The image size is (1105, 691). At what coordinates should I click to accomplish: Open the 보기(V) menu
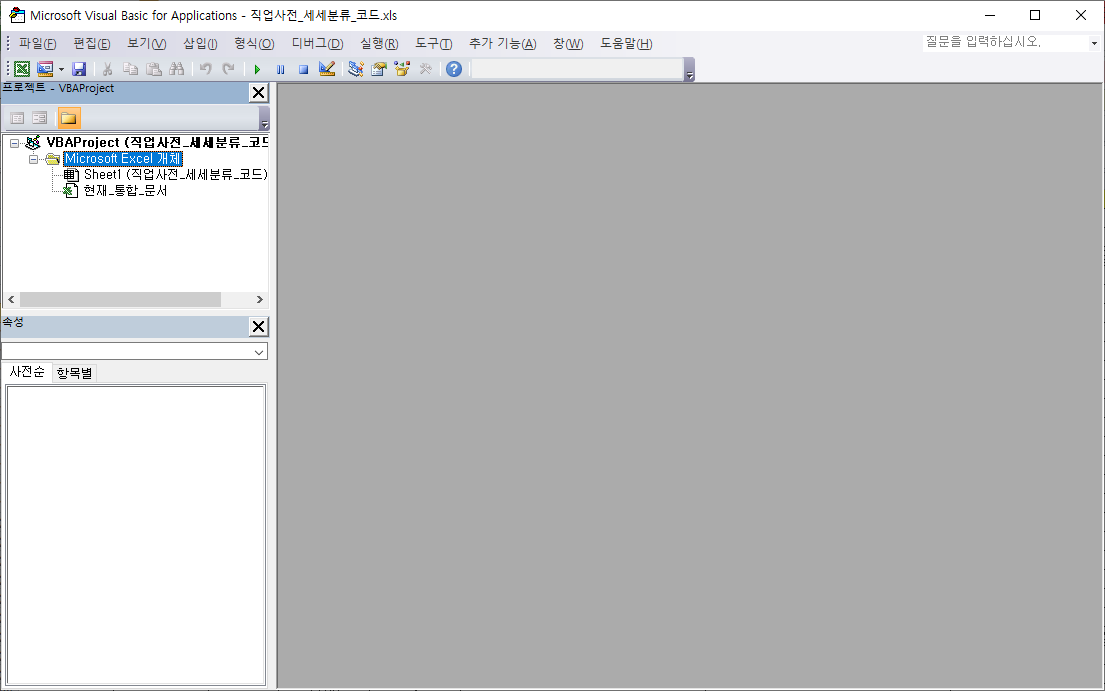(147, 44)
